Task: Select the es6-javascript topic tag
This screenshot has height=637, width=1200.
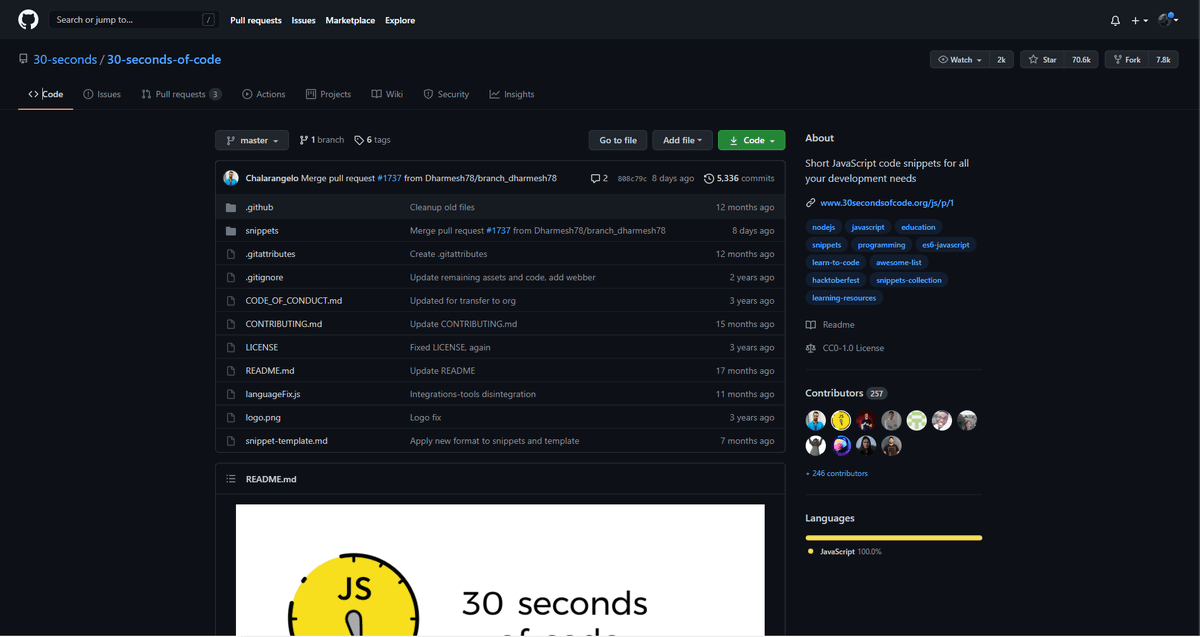Action: point(945,245)
